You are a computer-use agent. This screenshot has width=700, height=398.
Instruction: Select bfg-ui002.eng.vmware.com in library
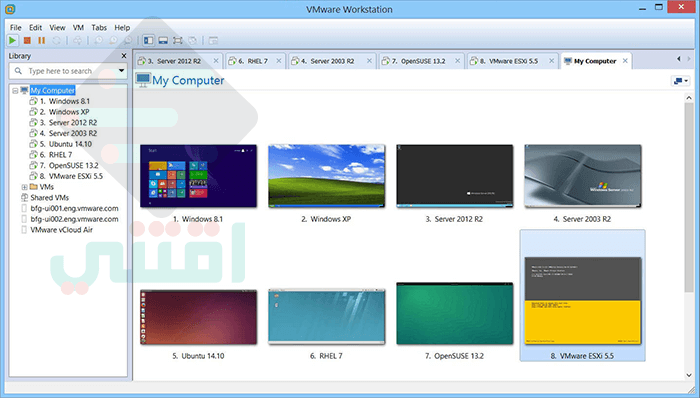click(75, 219)
